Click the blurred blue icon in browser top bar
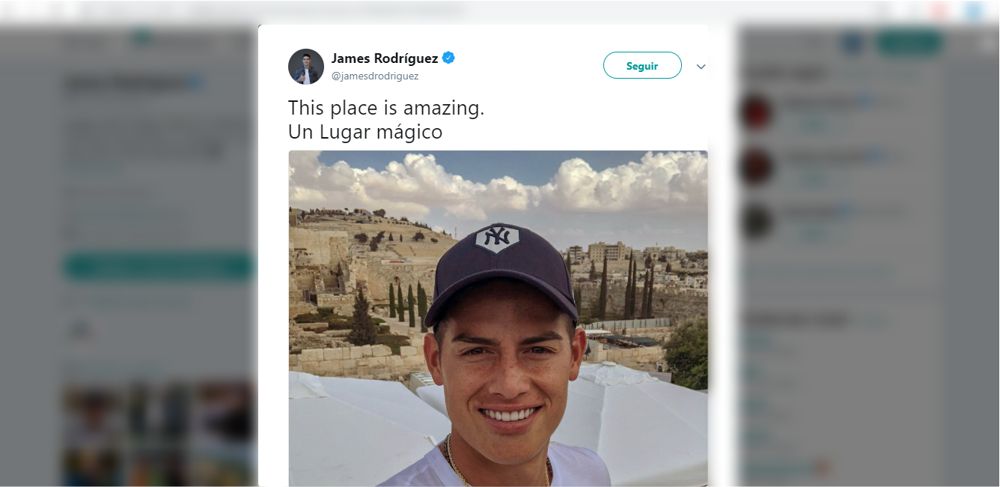This screenshot has height=487, width=1000. pos(974,11)
